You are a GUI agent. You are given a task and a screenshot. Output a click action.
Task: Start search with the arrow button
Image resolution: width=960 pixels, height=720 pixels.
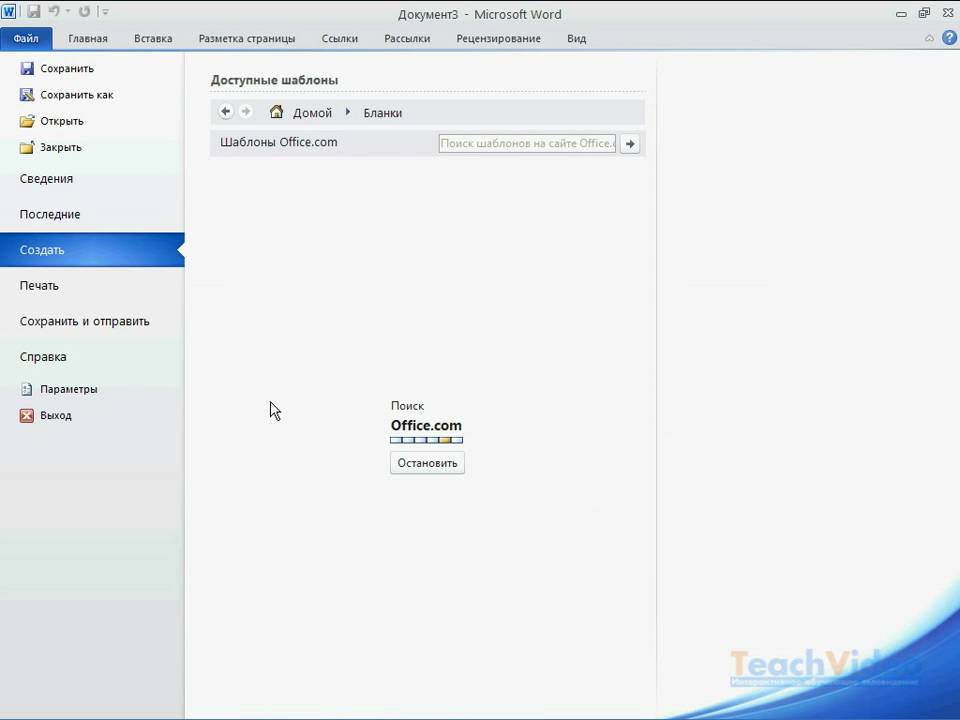click(630, 144)
